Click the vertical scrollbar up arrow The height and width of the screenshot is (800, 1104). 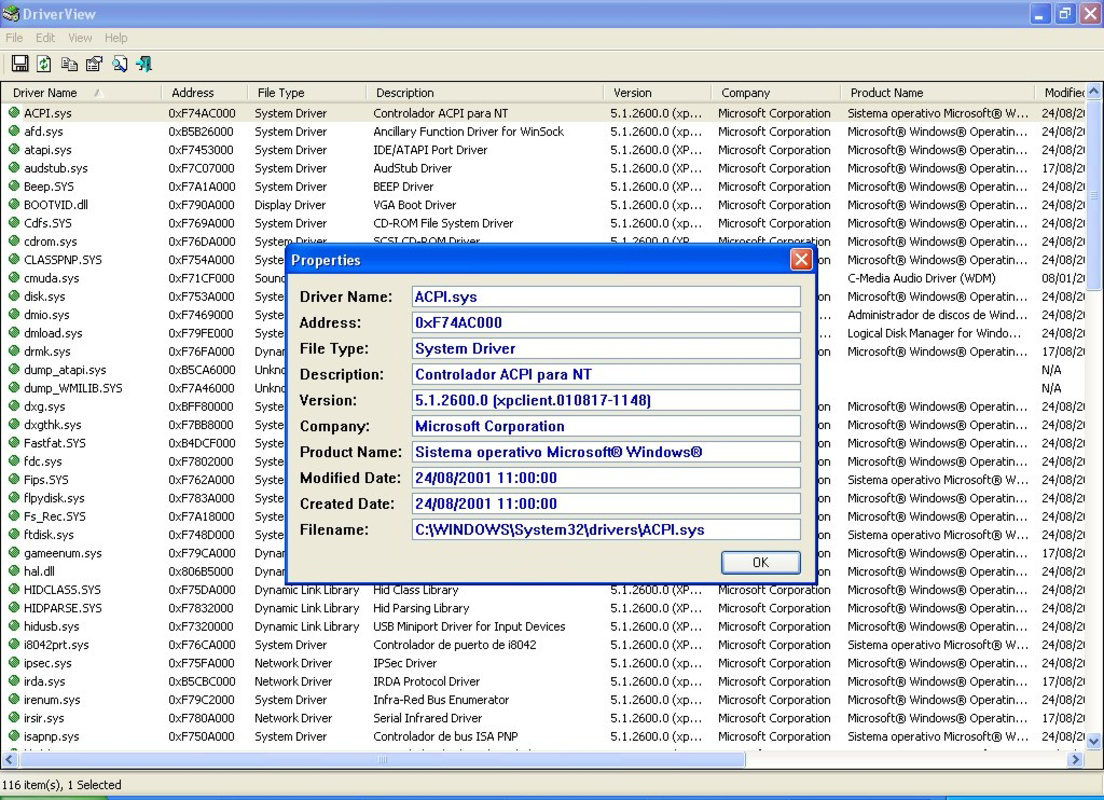click(1093, 92)
